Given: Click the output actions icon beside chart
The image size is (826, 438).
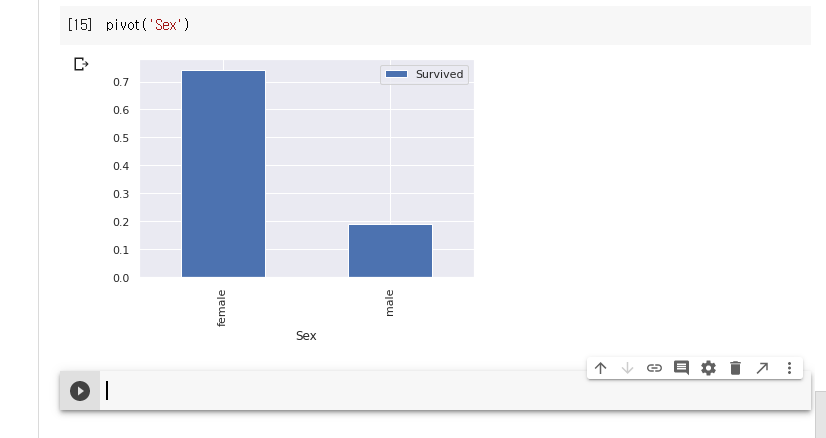Looking at the screenshot, I should (82, 65).
